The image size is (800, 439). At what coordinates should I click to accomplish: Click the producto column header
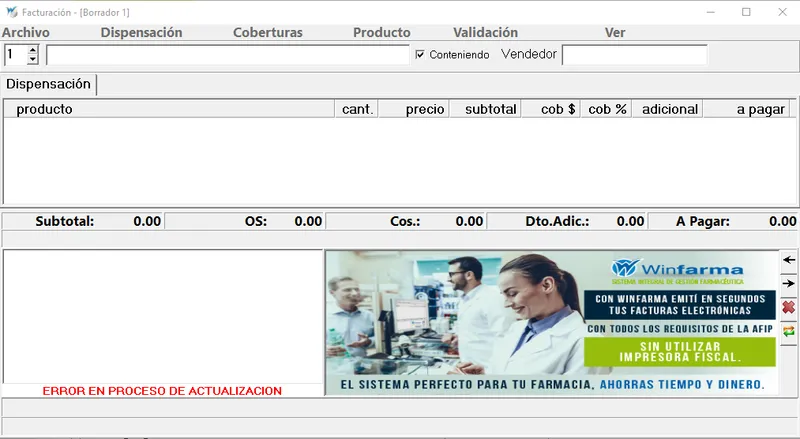[169, 109]
